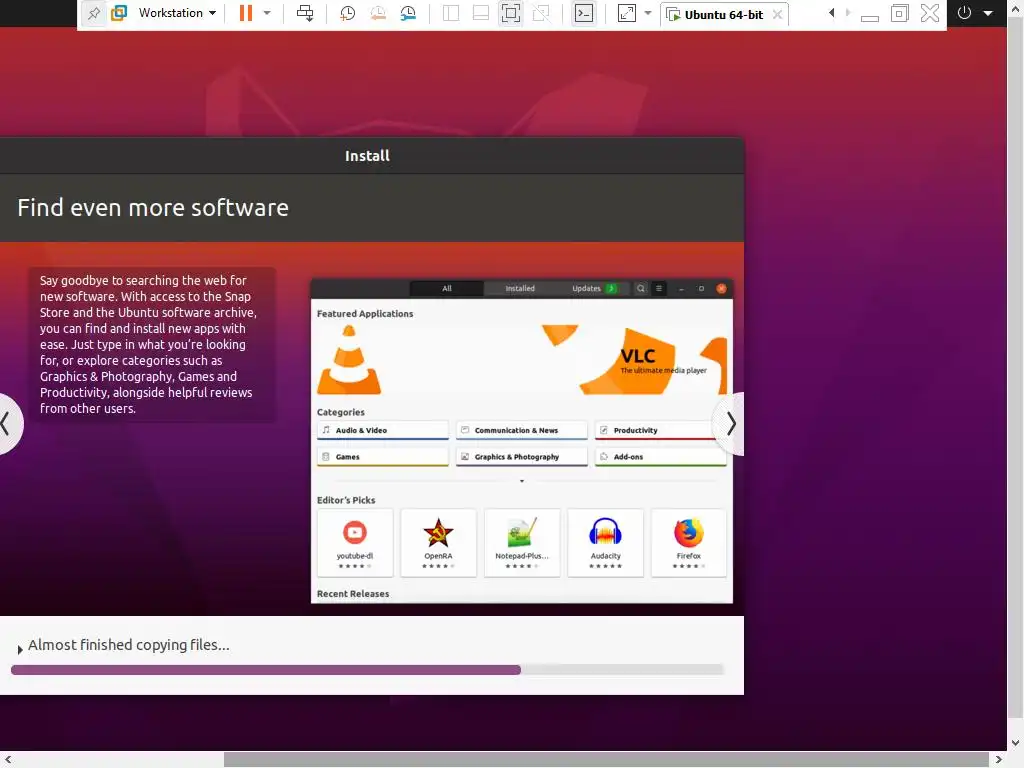Open the snapshot manager icon
1024x768 pixels.
408,13
